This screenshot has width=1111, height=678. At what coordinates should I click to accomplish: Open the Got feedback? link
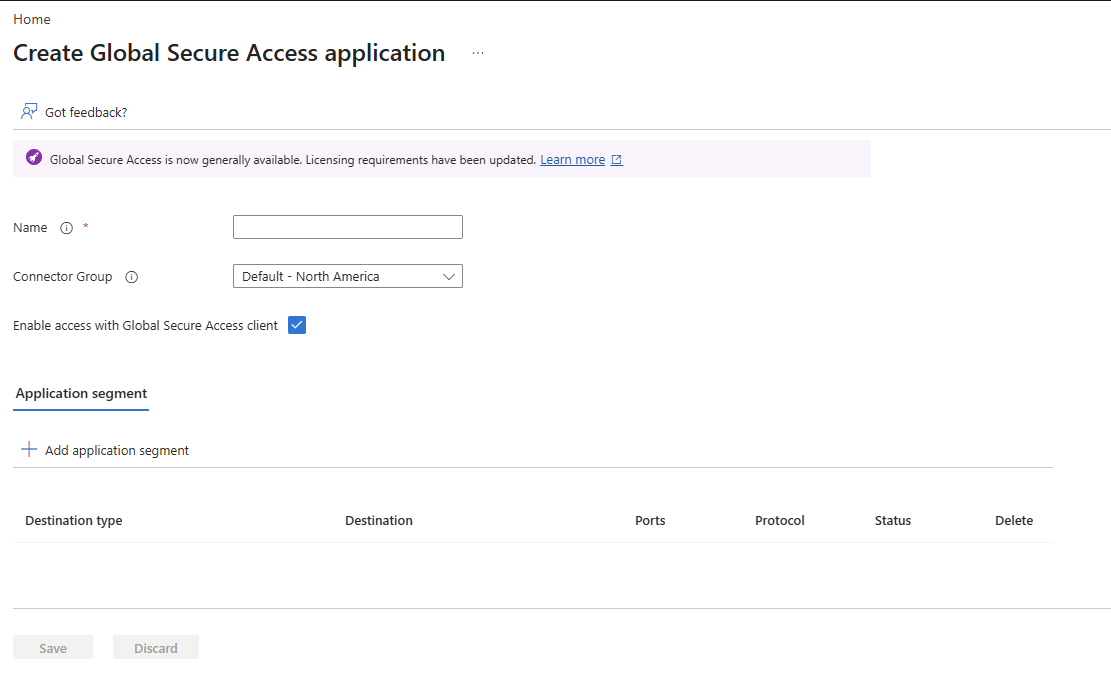pos(86,112)
